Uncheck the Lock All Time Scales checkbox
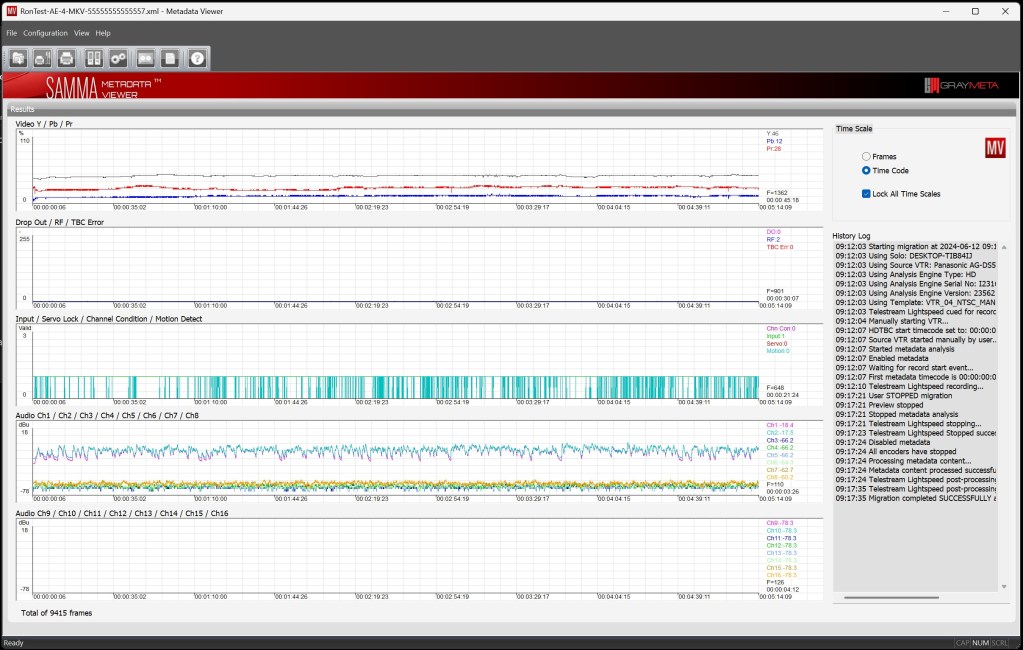The width and height of the screenshot is (1023, 650). (x=866, y=194)
